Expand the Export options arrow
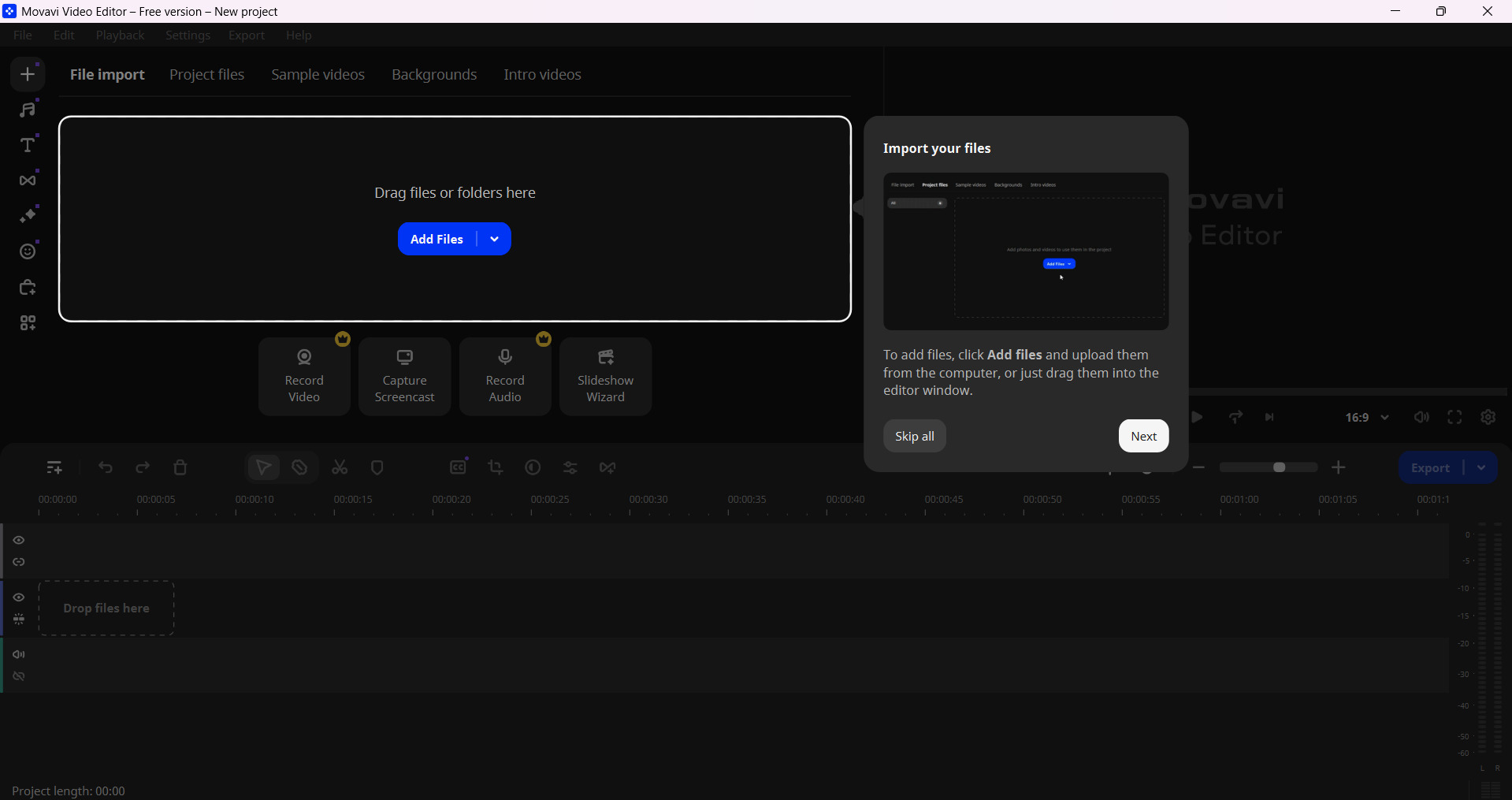The height and width of the screenshot is (800, 1512). pyautogui.click(x=1481, y=468)
